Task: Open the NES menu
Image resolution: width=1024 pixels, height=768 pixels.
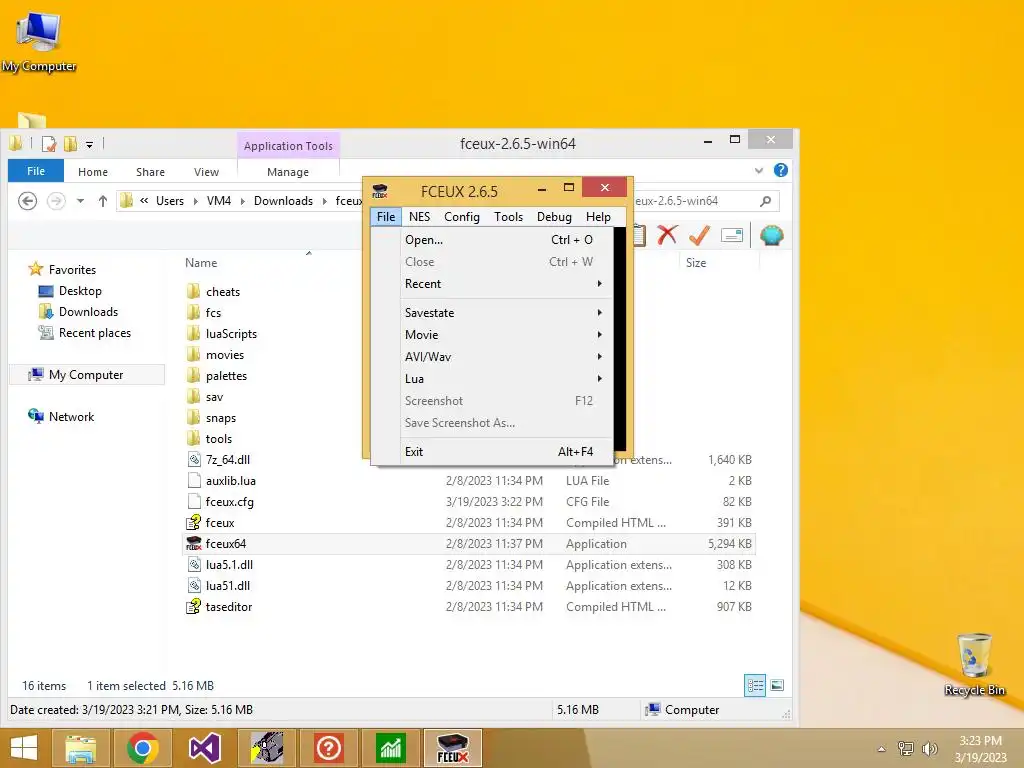Action: pos(419,217)
